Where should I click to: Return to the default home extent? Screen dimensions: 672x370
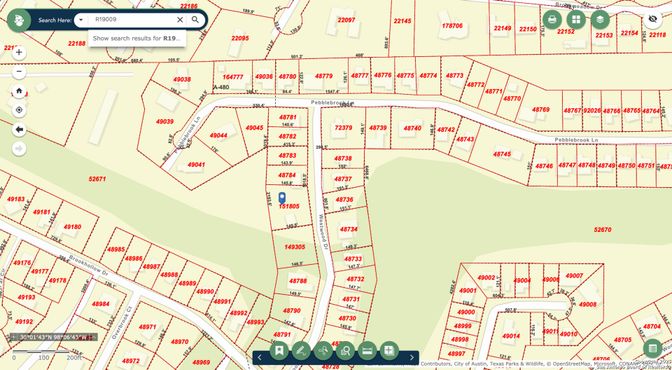(x=19, y=91)
